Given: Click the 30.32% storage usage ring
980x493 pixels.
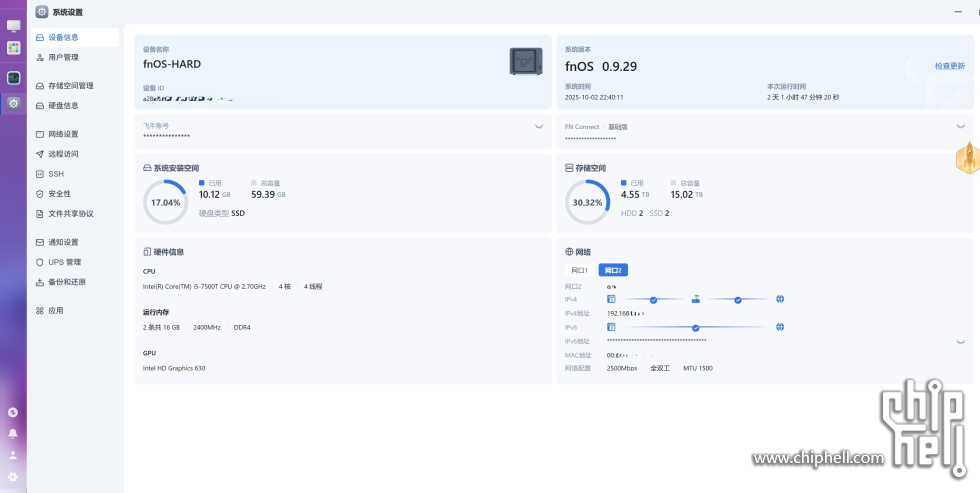Looking at the screenshot, I should [588, 202].
